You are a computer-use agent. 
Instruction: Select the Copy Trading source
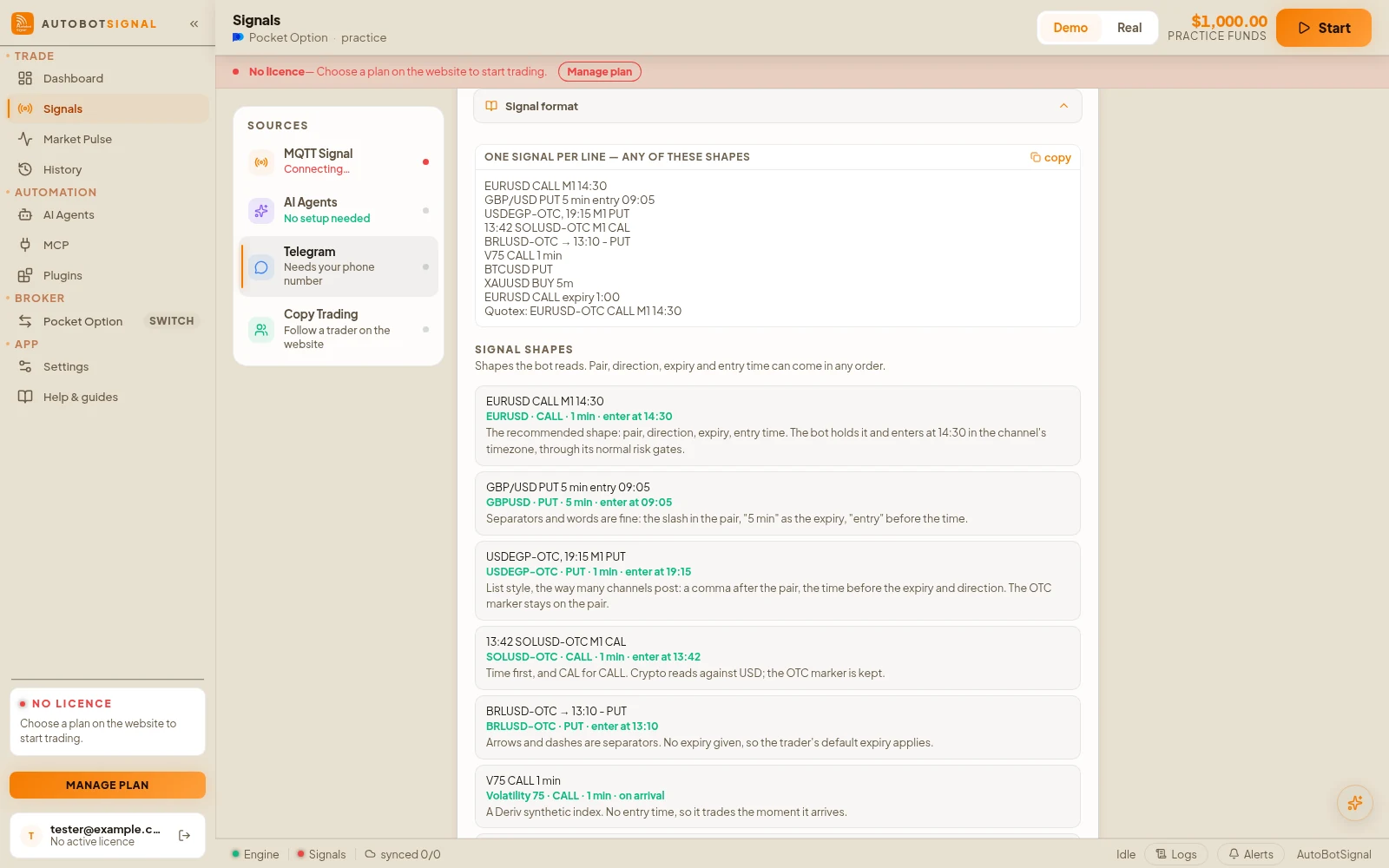pyautogui.click(x=339, y=329)
